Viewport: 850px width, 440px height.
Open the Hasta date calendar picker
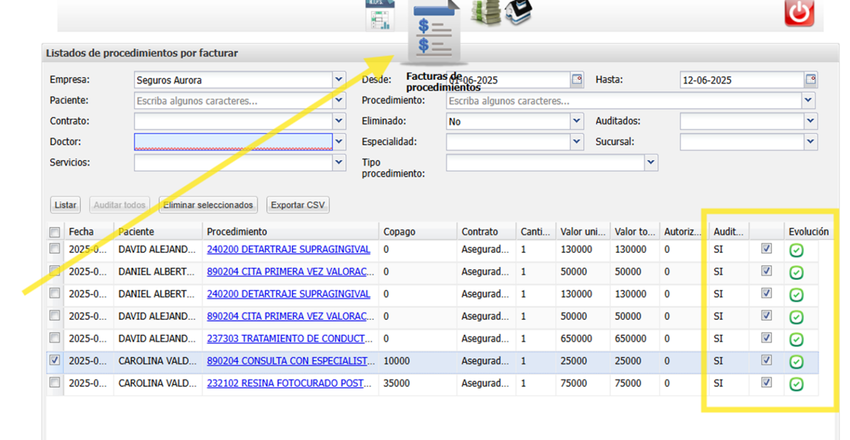(x=810, y=80)
